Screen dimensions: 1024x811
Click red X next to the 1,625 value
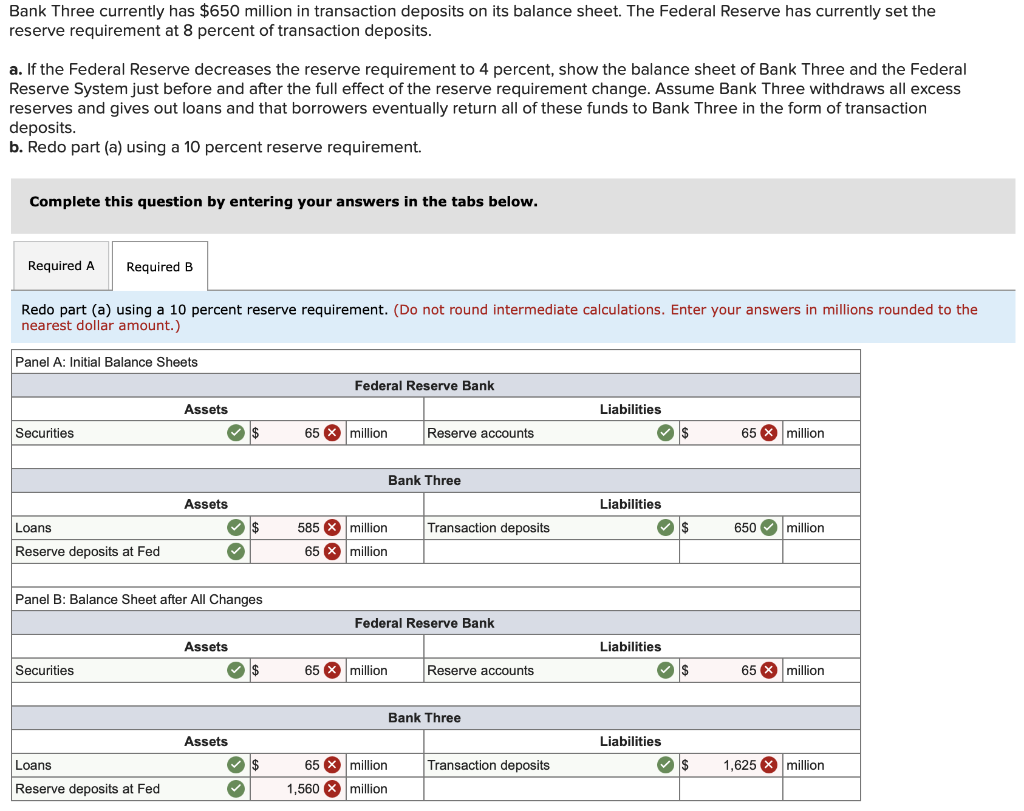(769, 765)
